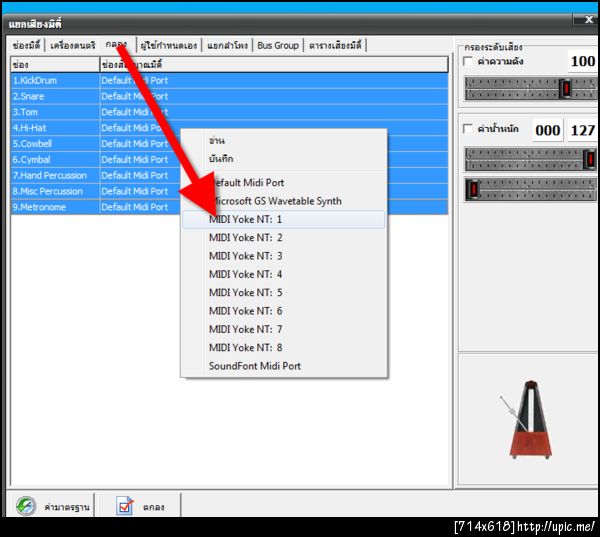This screenshot has width=600, height=537.
Task: Select MIDI Yoke NT: 4
Action: 284,274
